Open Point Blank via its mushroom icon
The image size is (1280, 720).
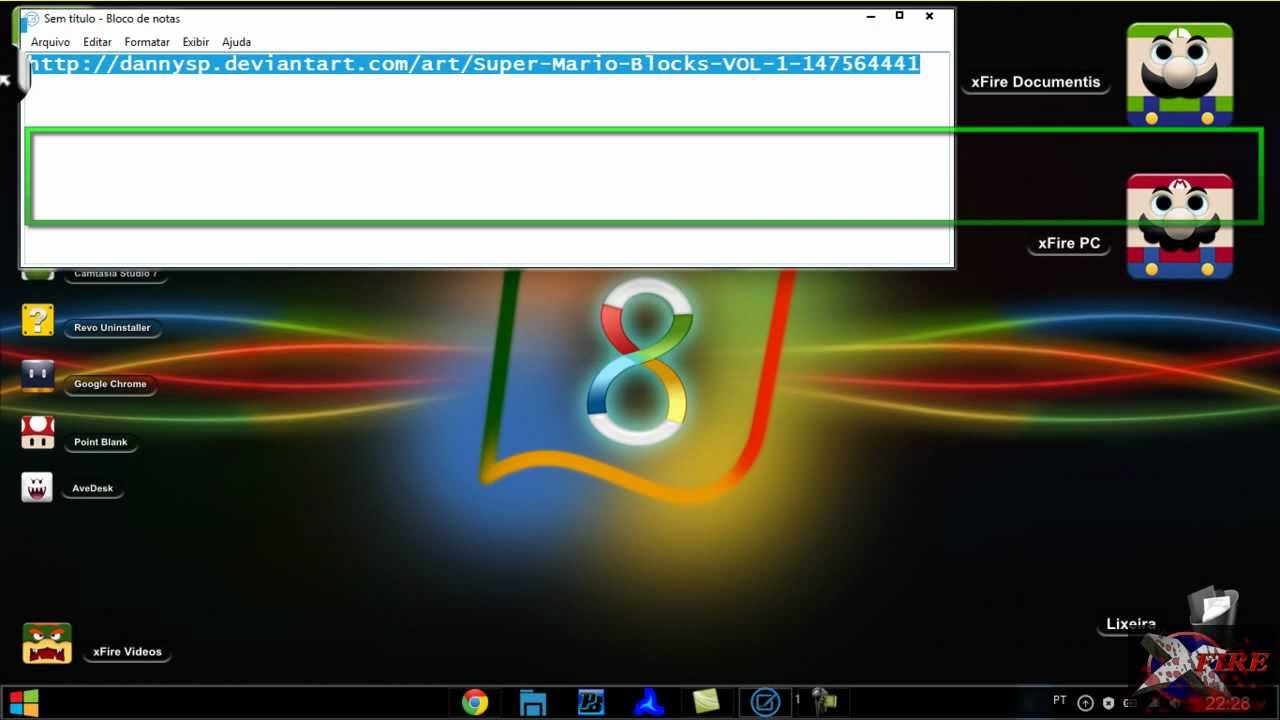[37, 433]
